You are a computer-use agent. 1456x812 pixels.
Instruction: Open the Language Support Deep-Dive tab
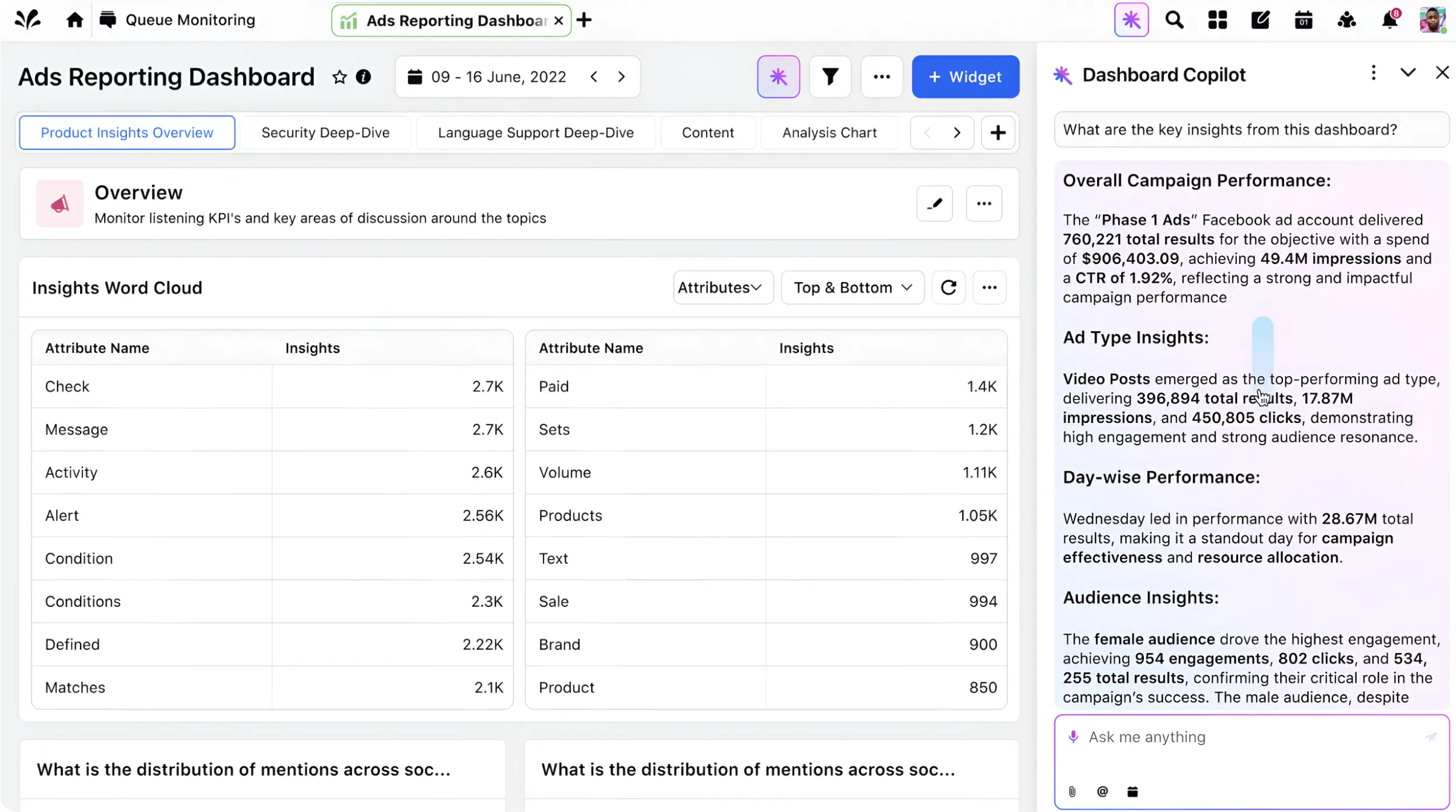click(535, 133)
